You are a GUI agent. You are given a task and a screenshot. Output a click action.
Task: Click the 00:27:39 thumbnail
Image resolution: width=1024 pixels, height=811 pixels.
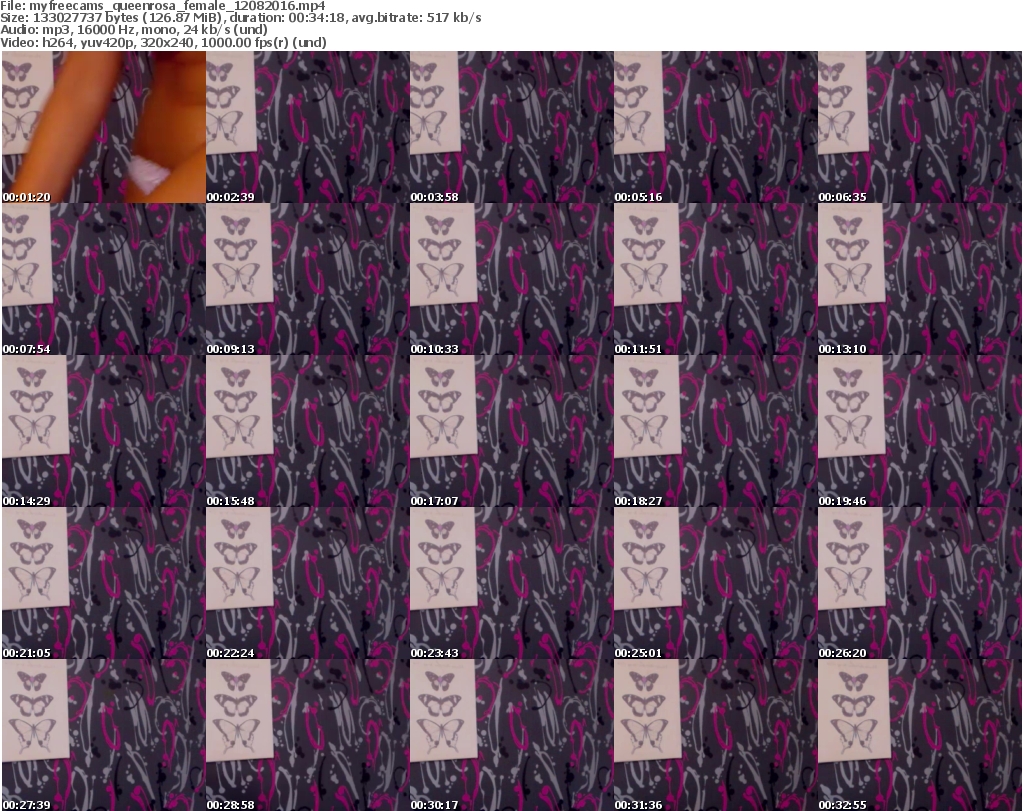pos(104,735)
